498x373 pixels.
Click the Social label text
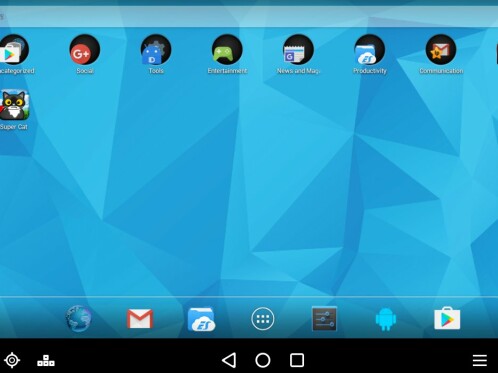85,71
